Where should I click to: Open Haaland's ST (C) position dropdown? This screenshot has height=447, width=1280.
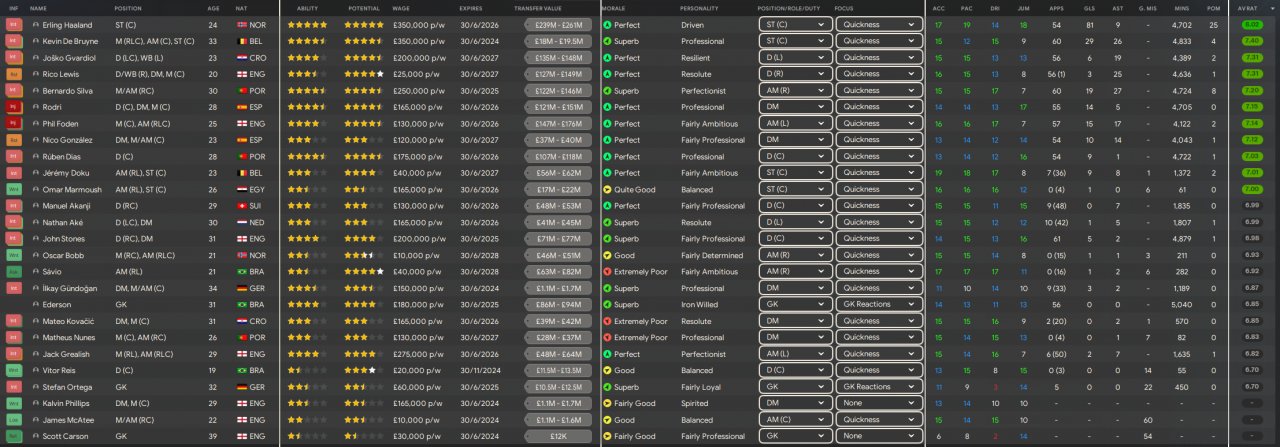(x=795, y=24)
